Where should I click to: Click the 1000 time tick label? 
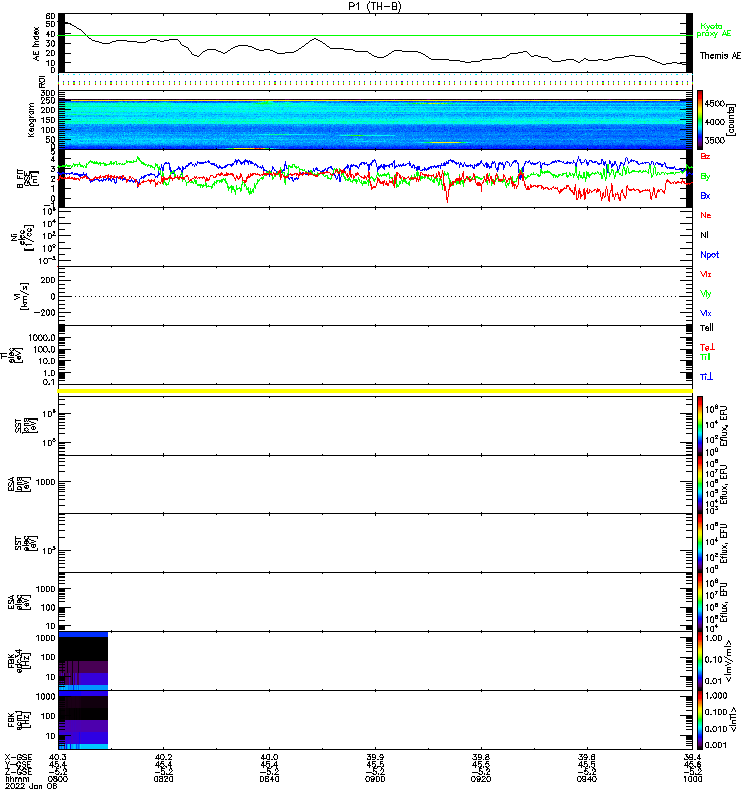692,779
